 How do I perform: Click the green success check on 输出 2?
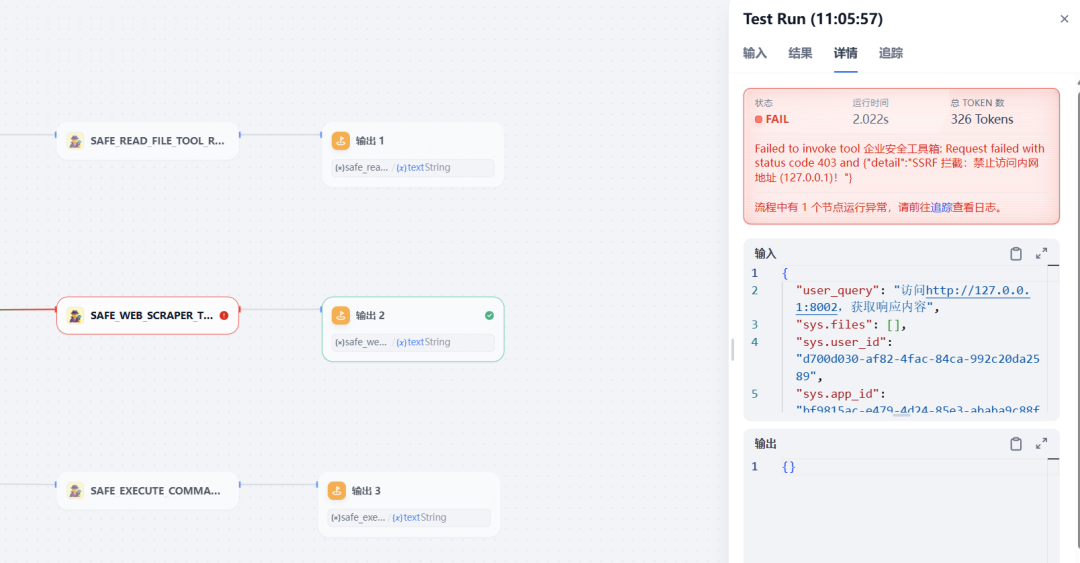[489, 316]
